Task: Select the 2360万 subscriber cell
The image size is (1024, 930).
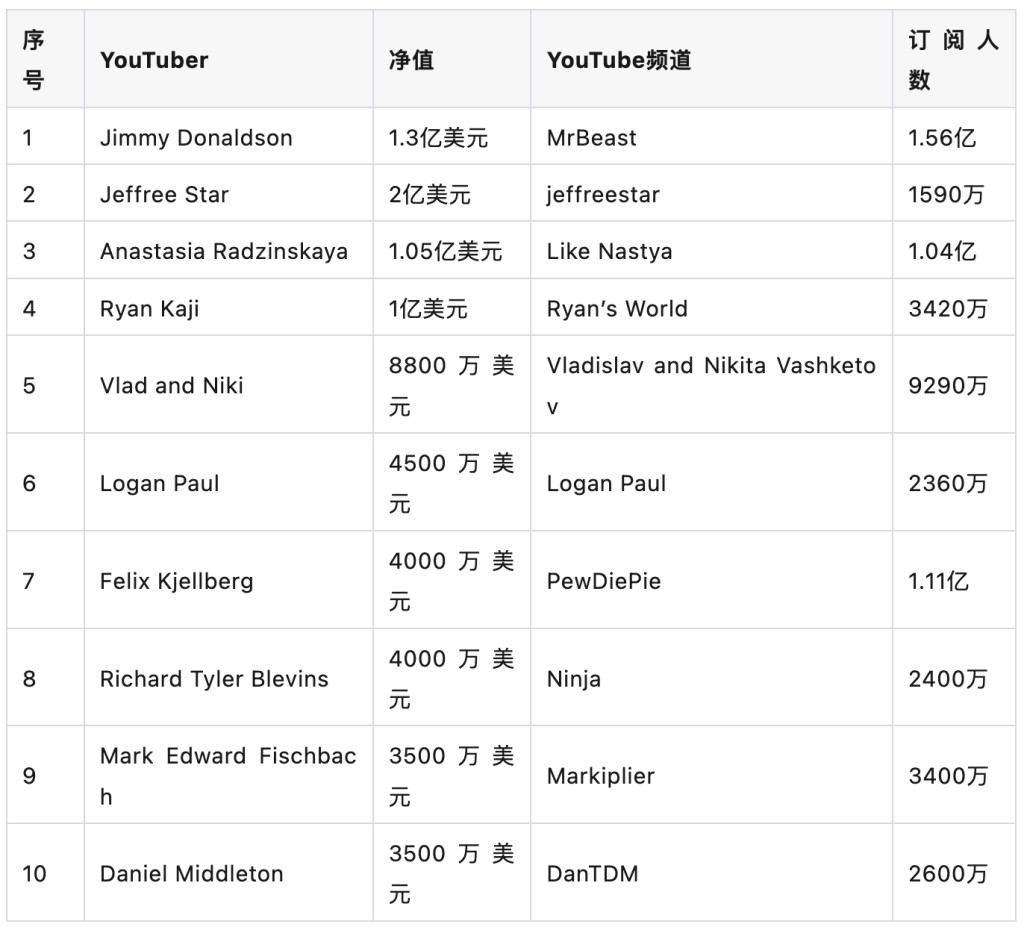Action: (954, 483)
